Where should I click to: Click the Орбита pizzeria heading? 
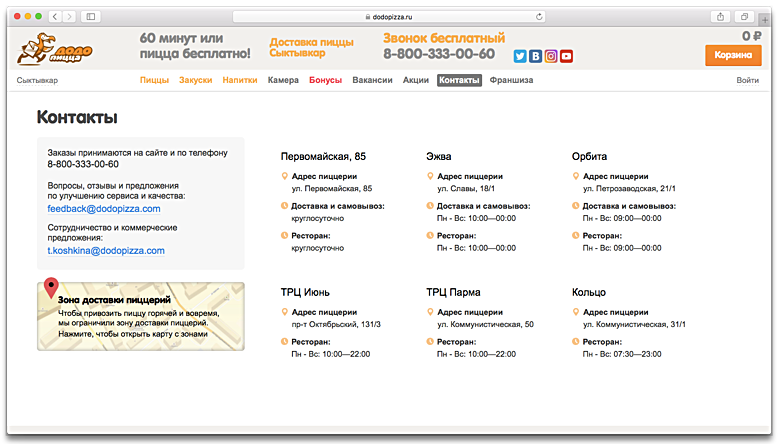[589, 157]
